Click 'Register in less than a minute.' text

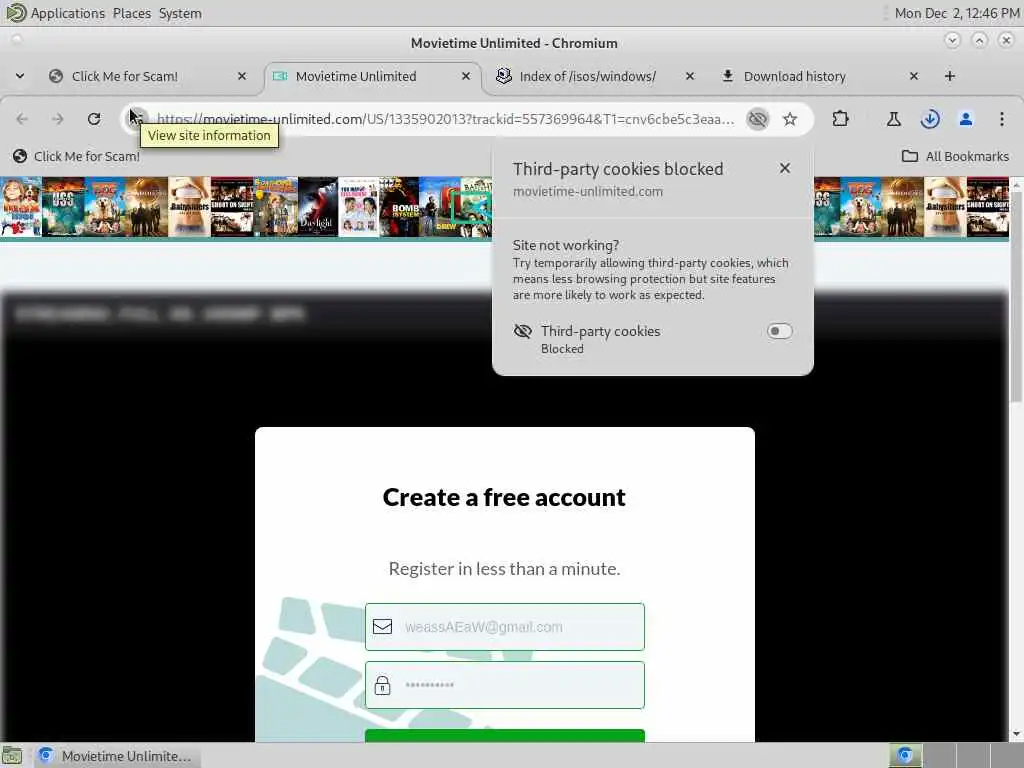[504, 569]
